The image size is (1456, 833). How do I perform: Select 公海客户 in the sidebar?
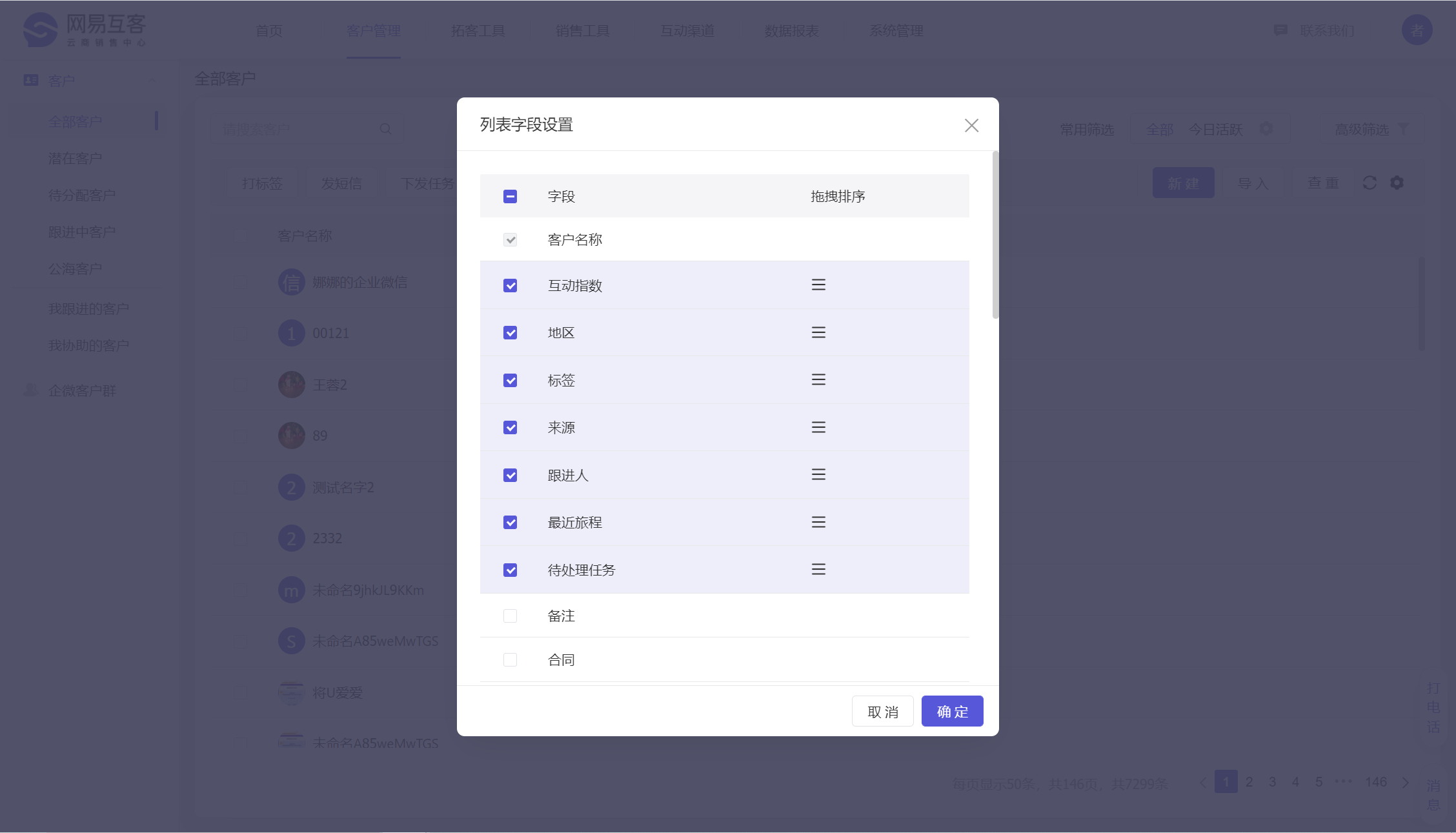pos(75,268)
